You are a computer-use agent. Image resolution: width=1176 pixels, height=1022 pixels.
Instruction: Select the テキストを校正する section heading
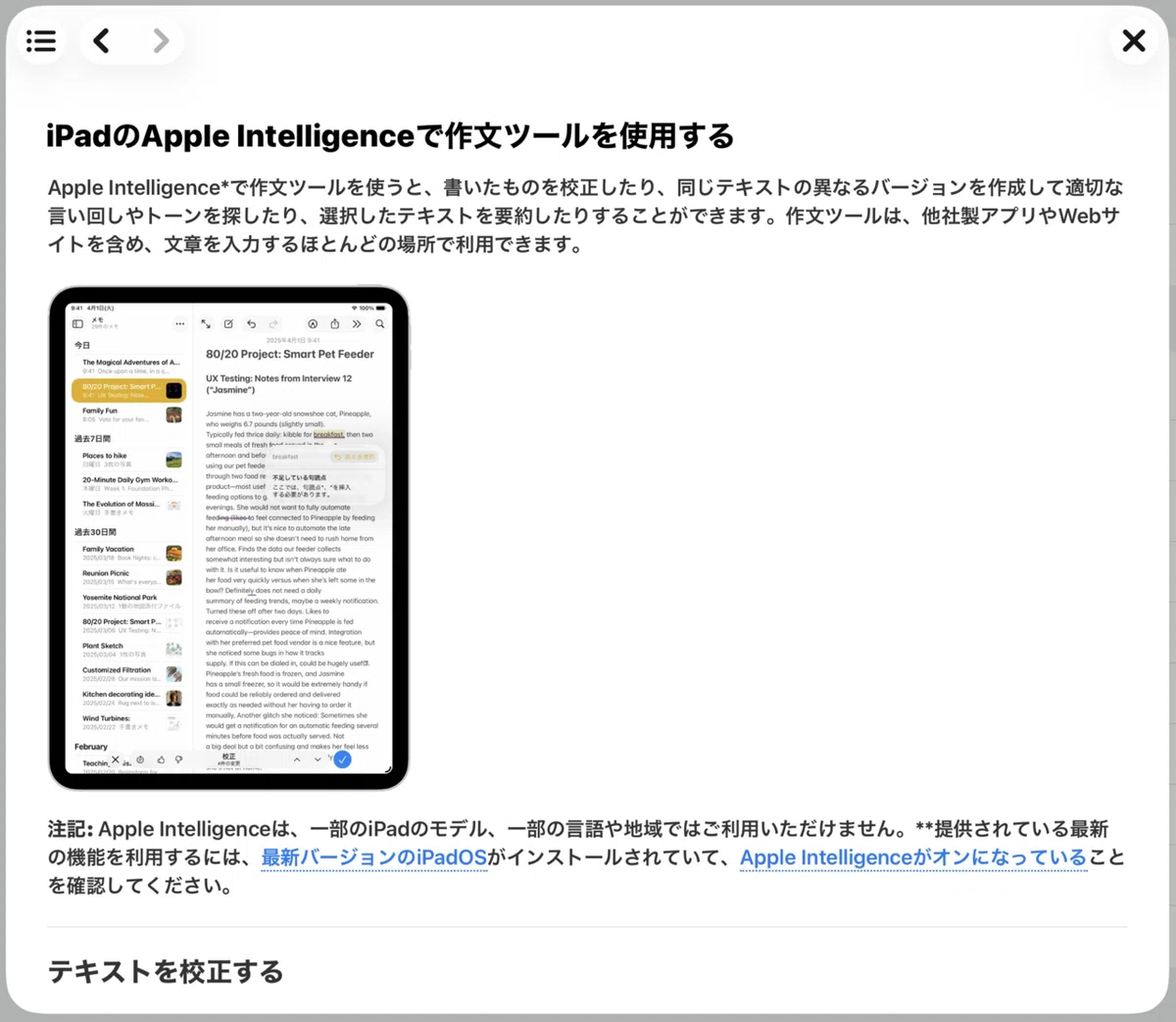(x=166, y=971)
